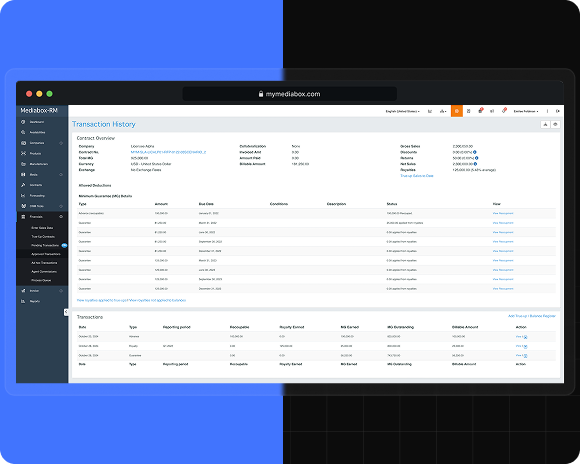The image size is (580, 464).
Task: Open the Contract No. hyperlink
Action: point(168,152)
